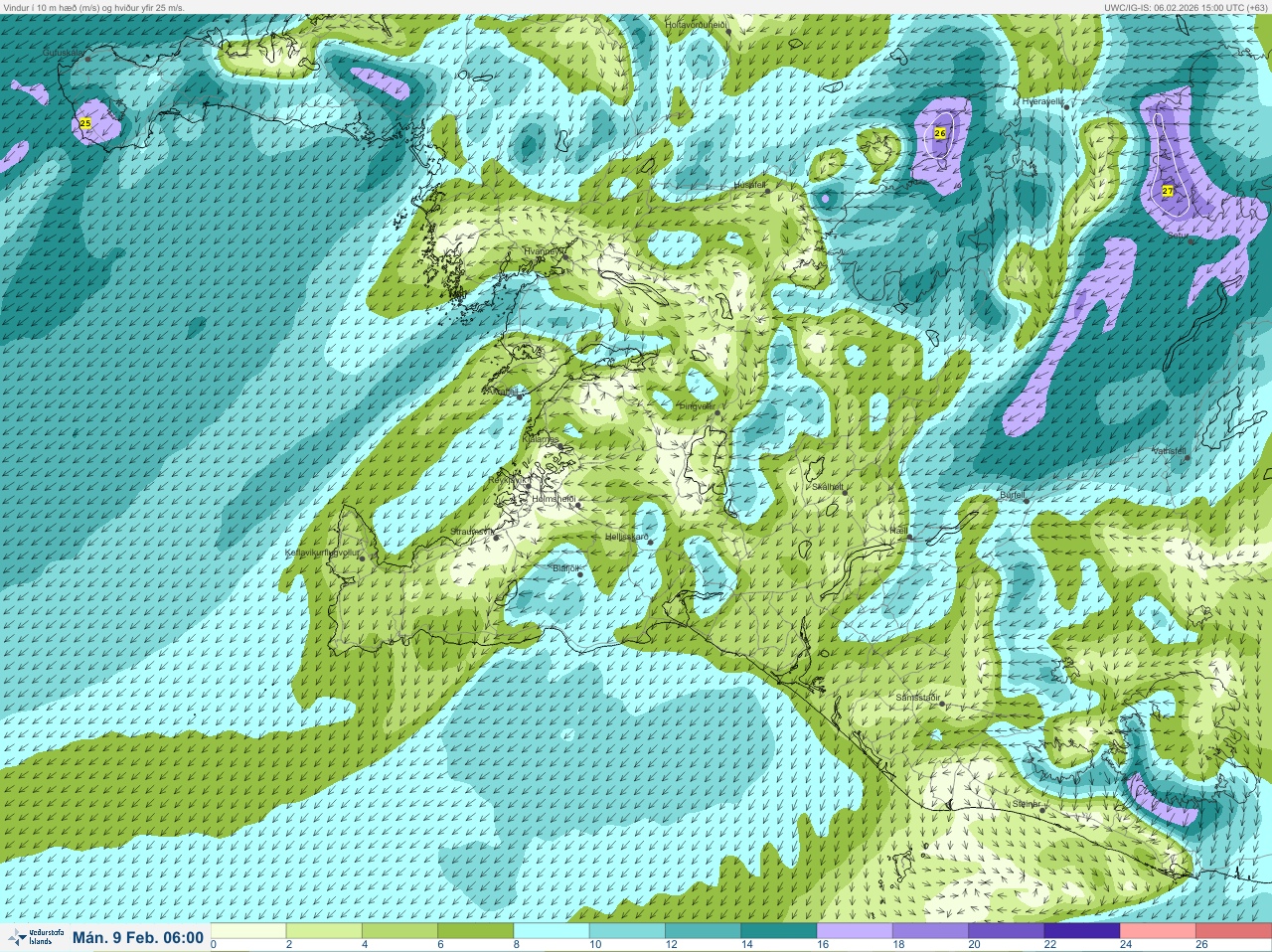The height and width of the screenshot is (952, 1272).
Task: Click the 'UWC/IG-IS: 06.02.2026 15:00 UTC' model run text
Action: coord(1186,7)
